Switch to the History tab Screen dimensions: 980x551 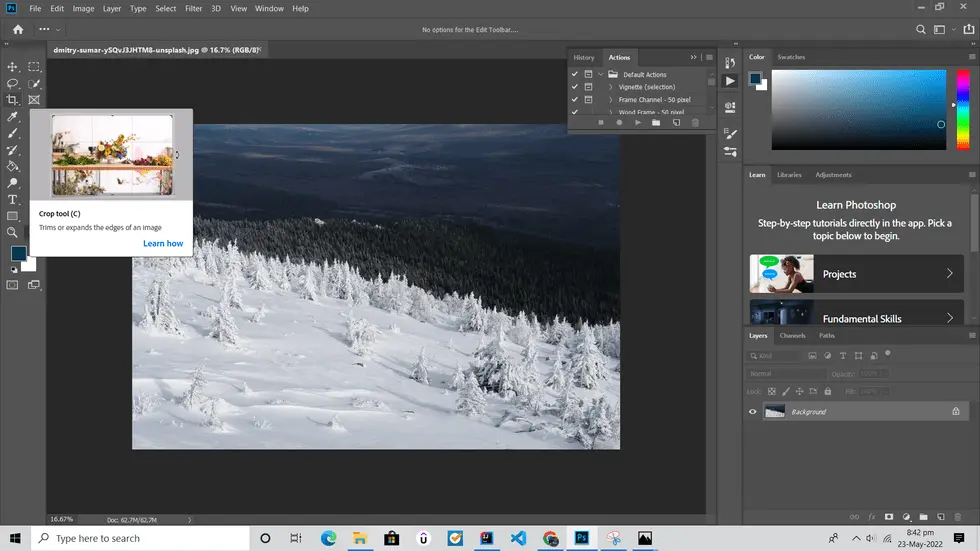[584, 57]
